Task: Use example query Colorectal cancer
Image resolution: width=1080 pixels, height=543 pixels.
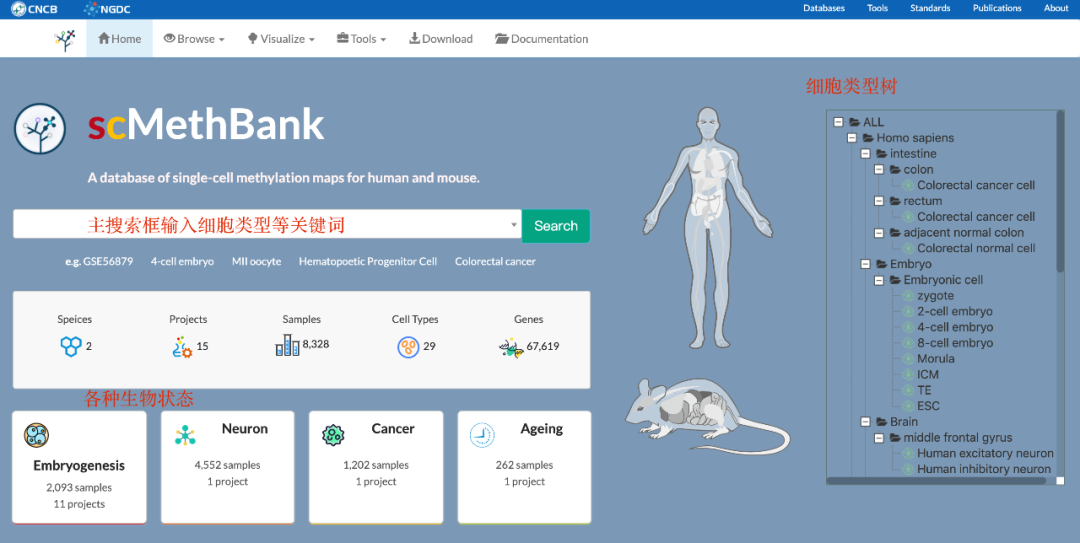Action: tap(495, 262)
